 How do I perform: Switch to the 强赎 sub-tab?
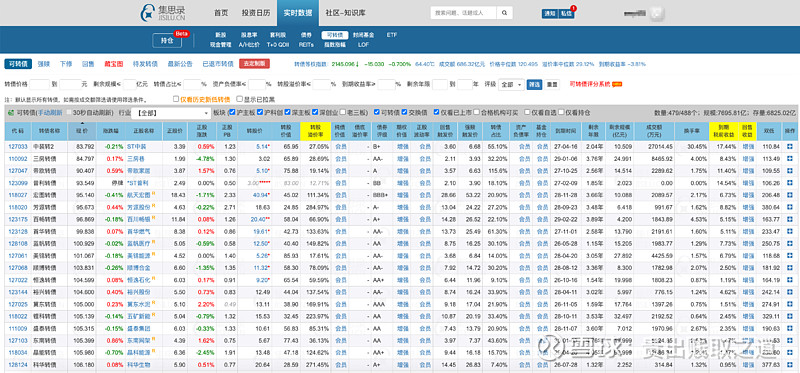point(44,64)
